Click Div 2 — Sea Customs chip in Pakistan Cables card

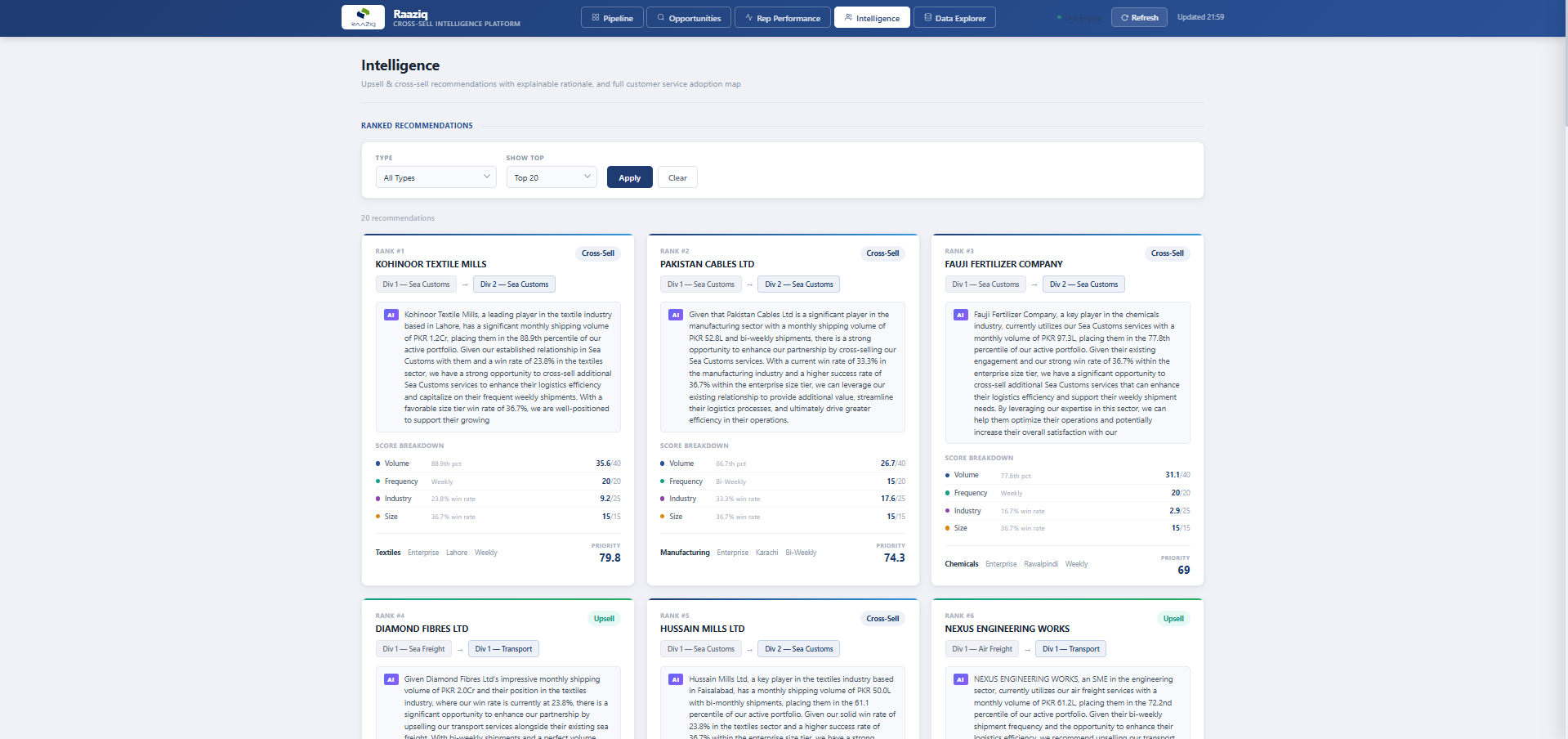pyautogui.click(x=799, y=284)
